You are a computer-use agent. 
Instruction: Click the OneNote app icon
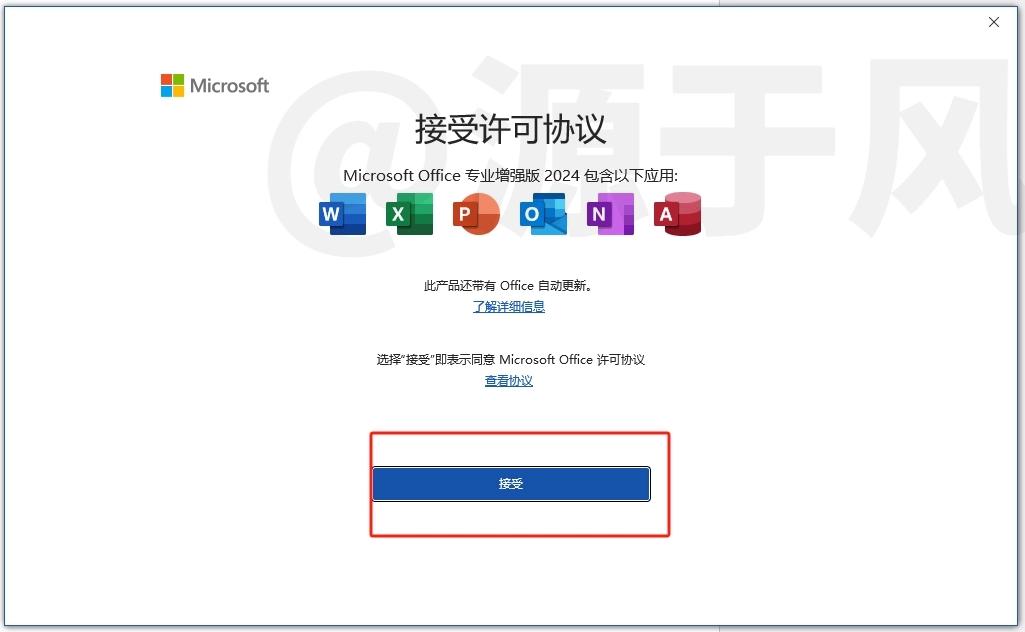(x=610, y=214)
